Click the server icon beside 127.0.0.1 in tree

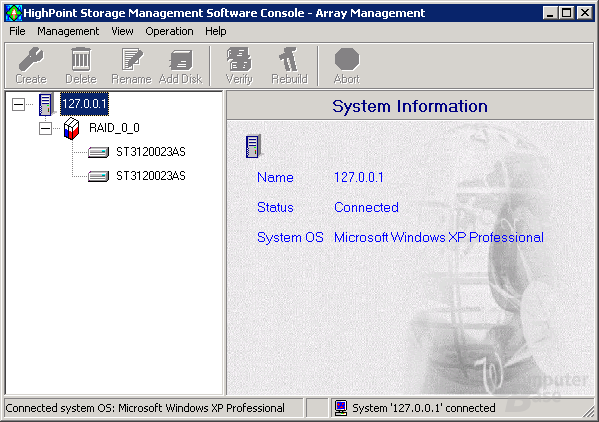coord(46,104)
